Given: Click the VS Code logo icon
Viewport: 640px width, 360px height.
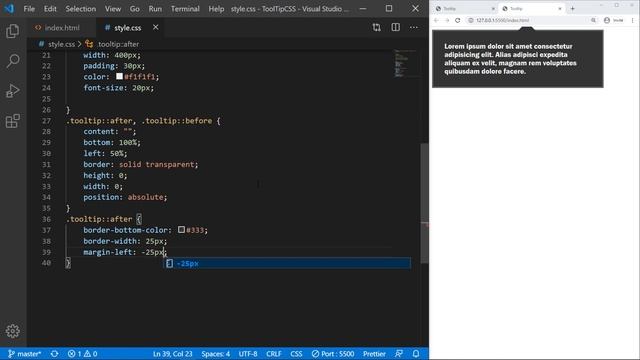Looking at the screenshot, I should [x=9, y=9].
